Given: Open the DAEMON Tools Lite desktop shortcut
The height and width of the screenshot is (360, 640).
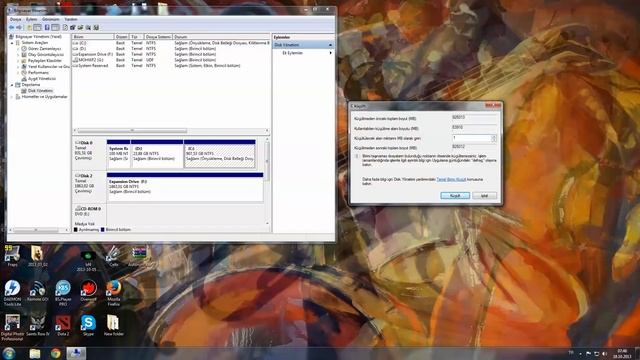Looking at the screenshot, I should (x=12, y=293).
